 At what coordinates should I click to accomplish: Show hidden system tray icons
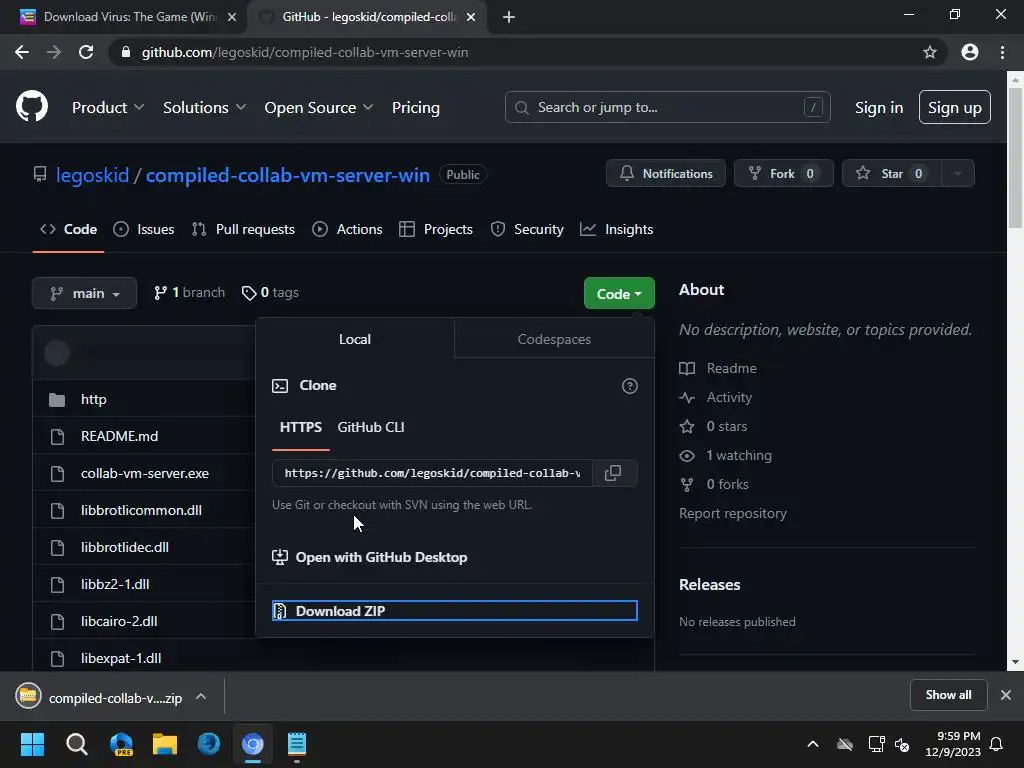[x=813, y=744]
